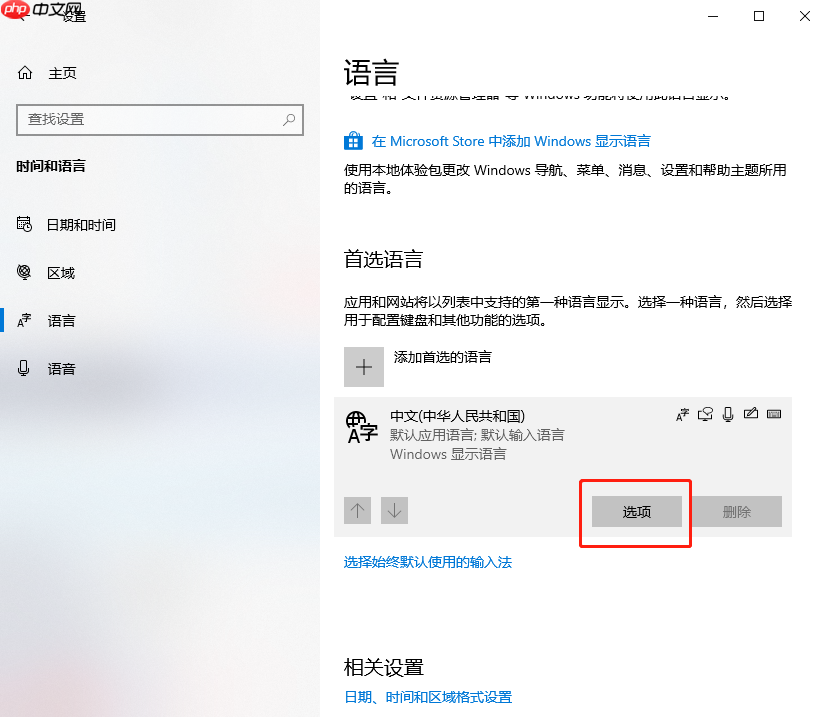Viewport: 820px width, 717px height.
Task: Click the move language up arrow
Action: (x=357, y=510)
